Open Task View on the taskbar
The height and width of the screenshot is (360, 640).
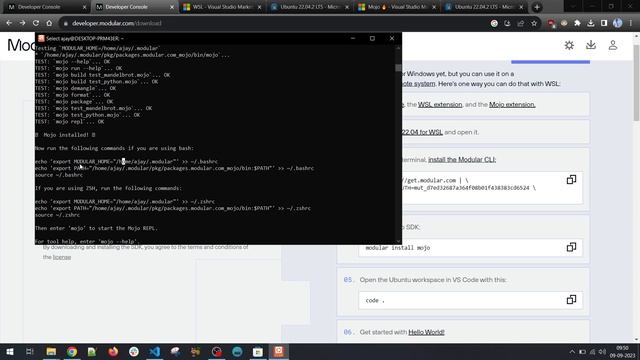point(29,351)
